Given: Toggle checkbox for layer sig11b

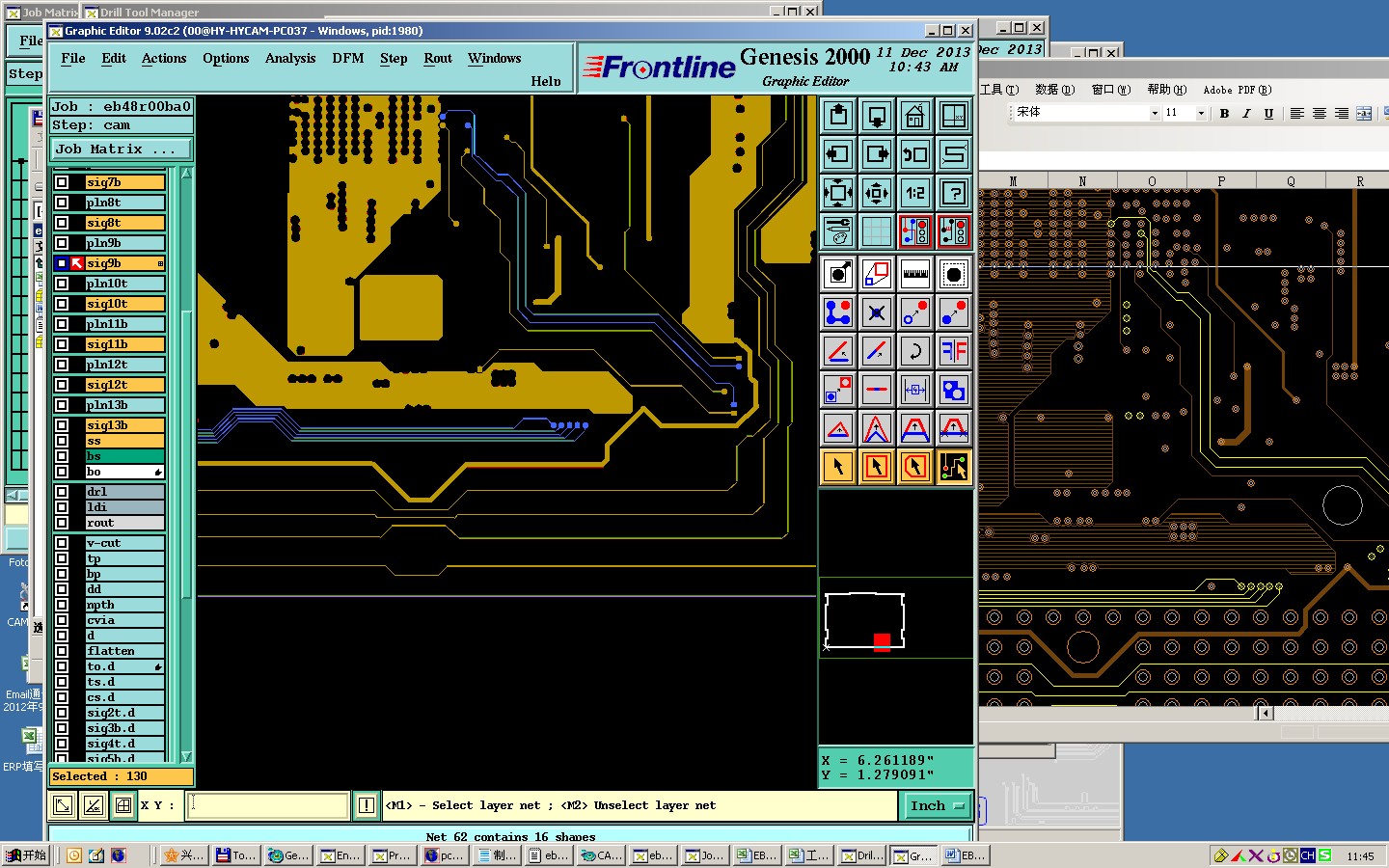Looking at the screenshot, I should (62, 343).
